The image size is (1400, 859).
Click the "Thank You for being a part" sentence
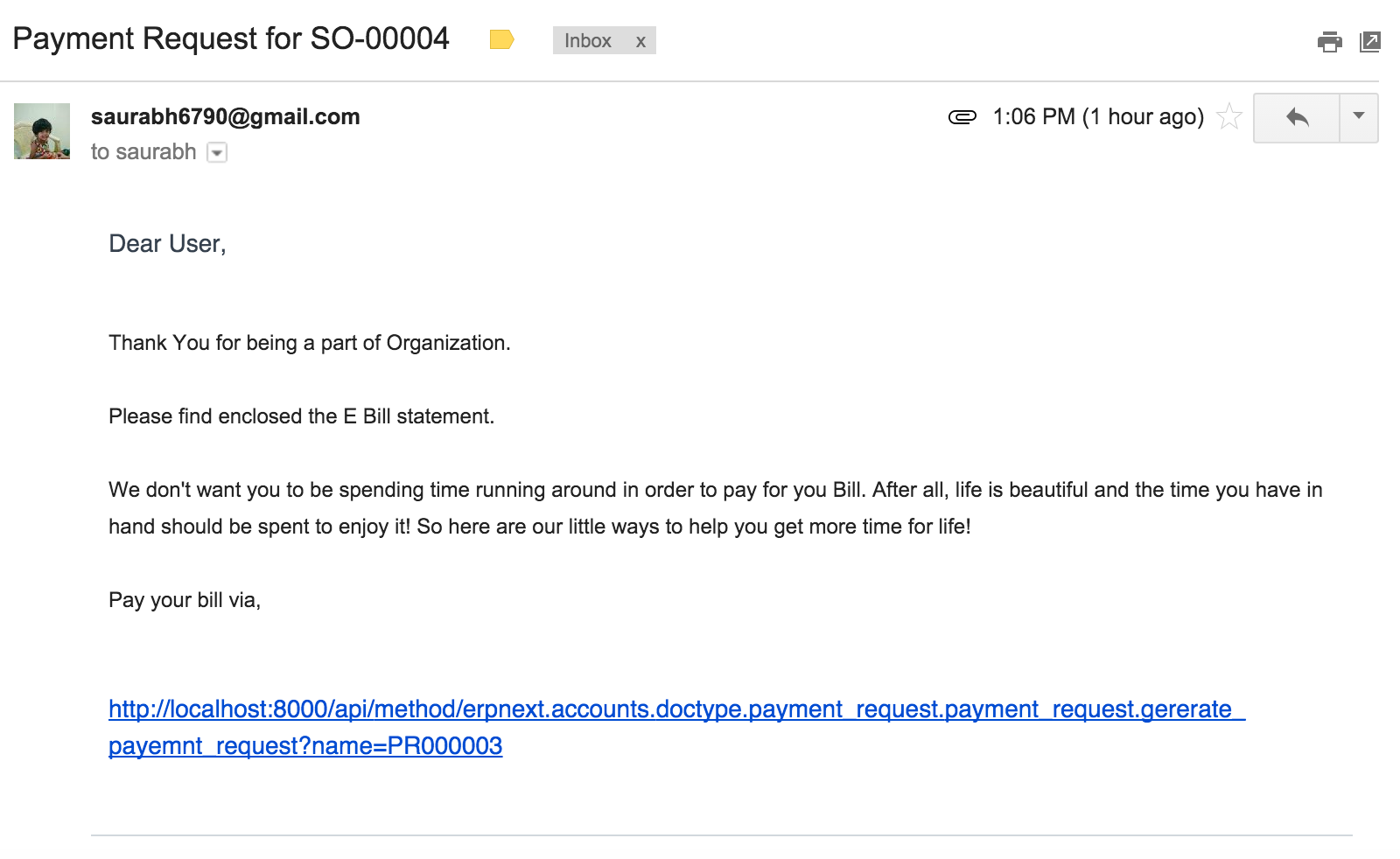[309, 343]
